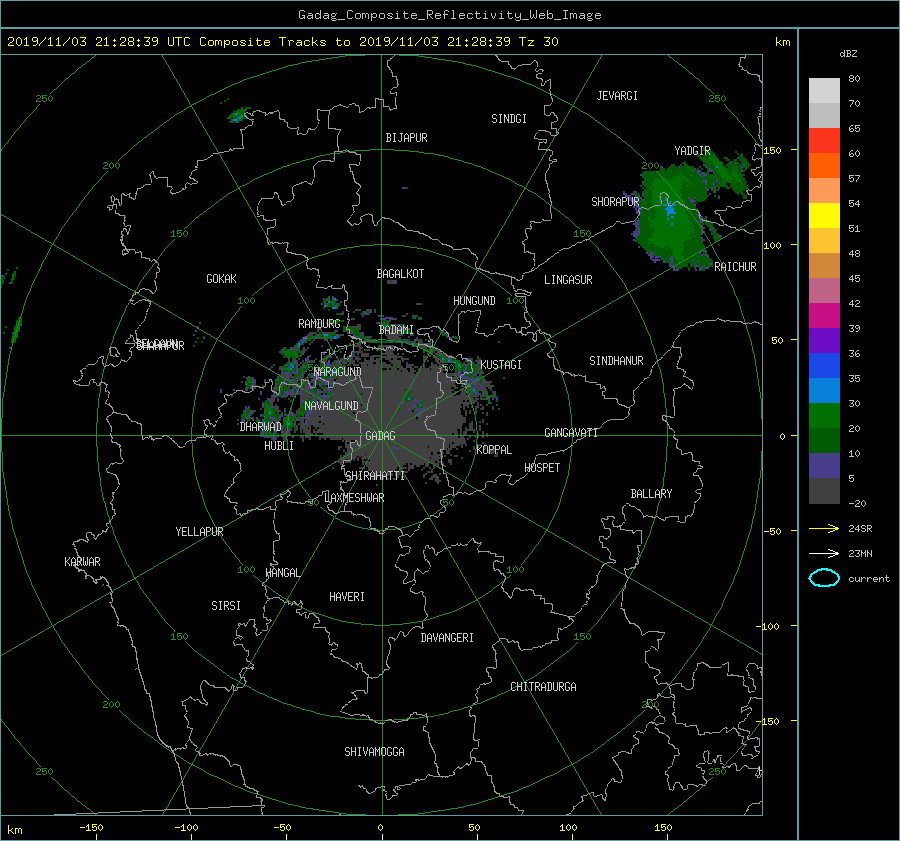Click the HUBLI city label
The width and height of the screenshot is (900, 841).
point(279,446)
